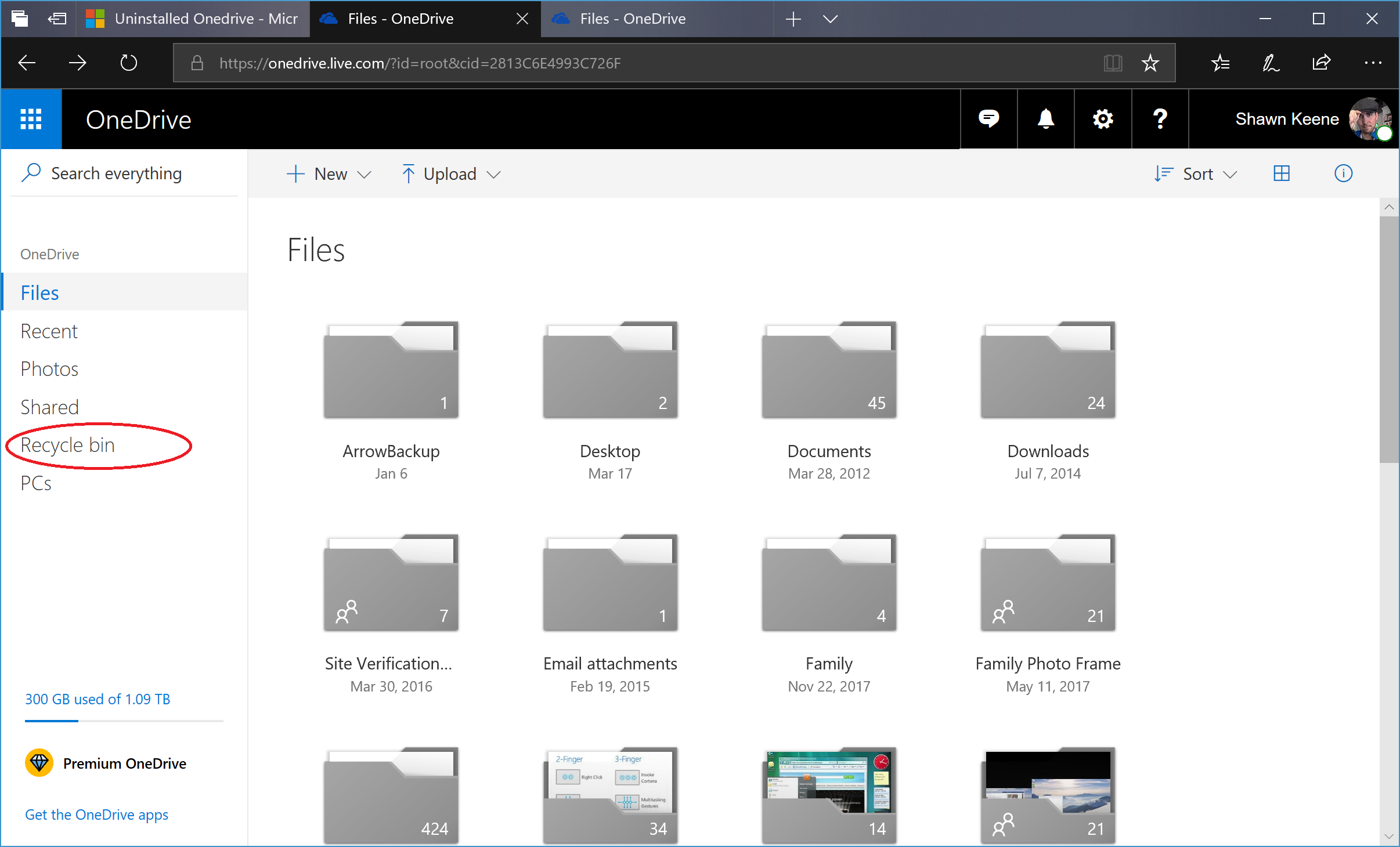Click the Premium OneDrive diamond icon

click(39, 763)
